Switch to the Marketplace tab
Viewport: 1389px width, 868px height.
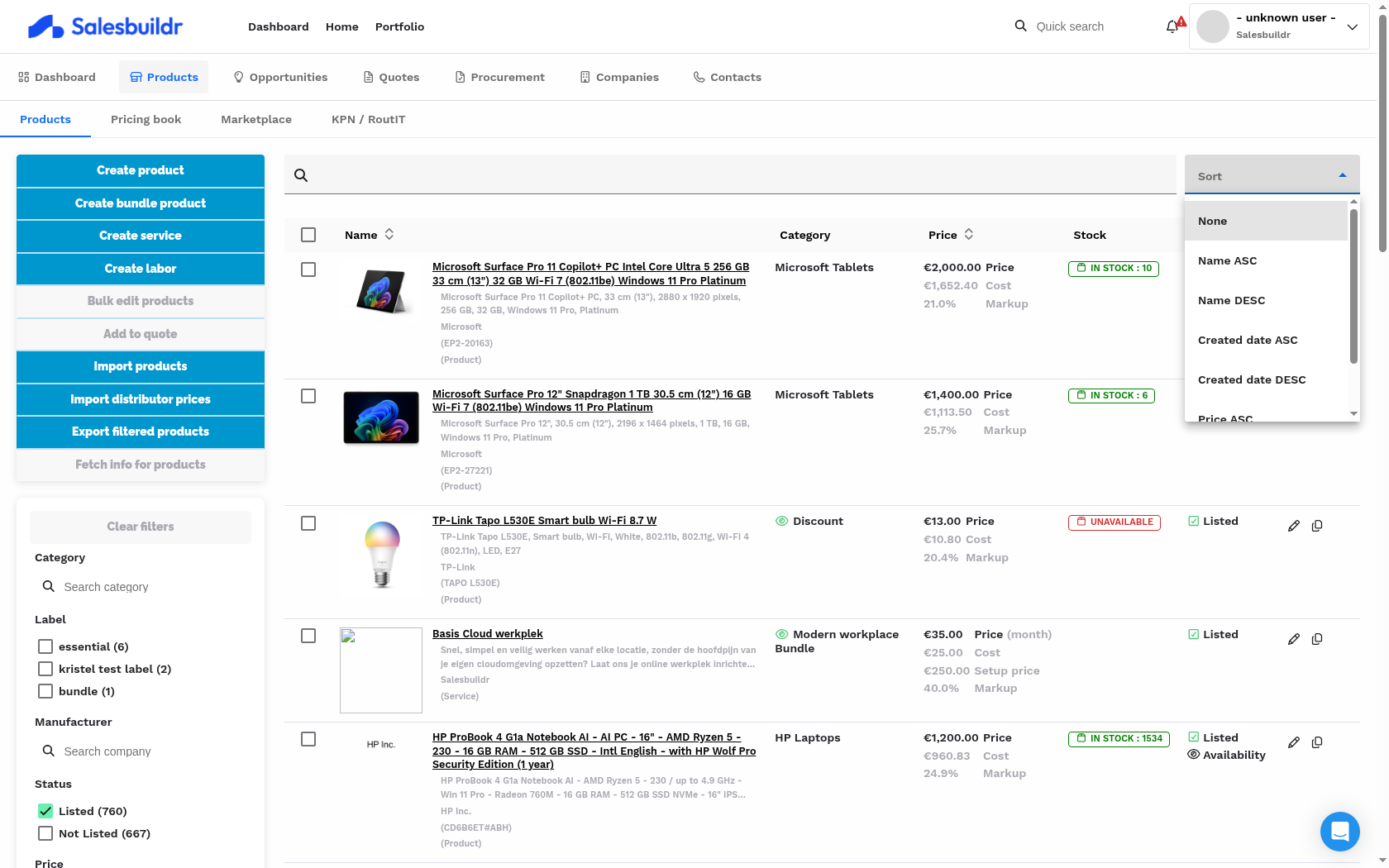256,119
